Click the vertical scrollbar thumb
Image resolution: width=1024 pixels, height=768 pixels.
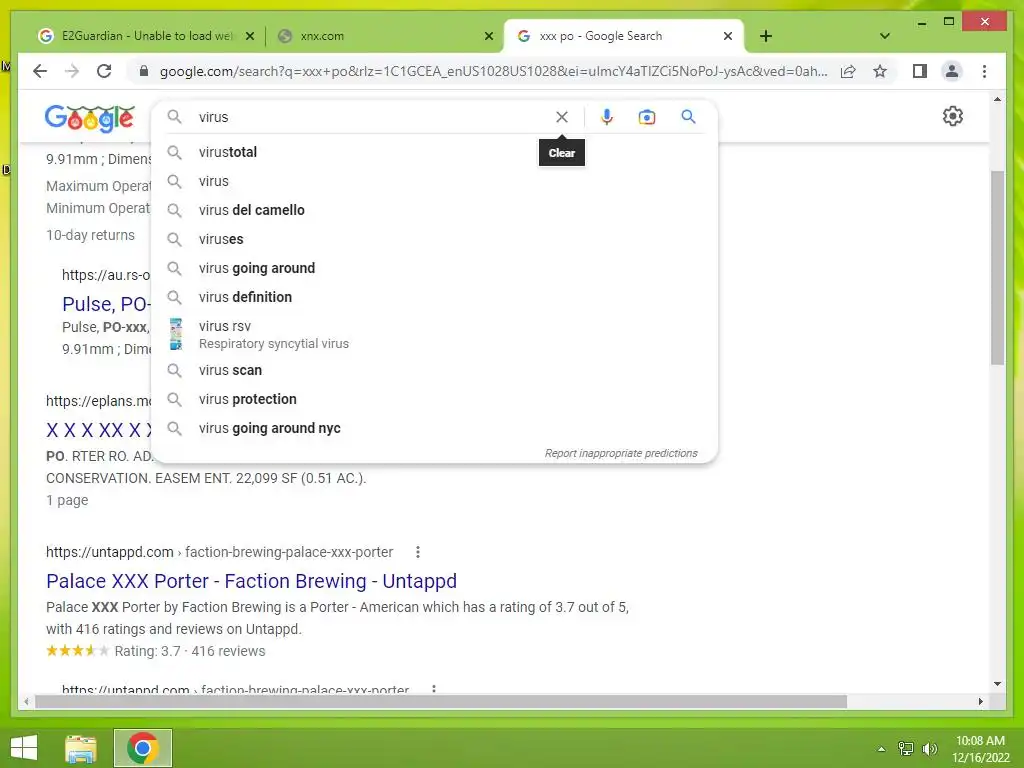[997, 268]
